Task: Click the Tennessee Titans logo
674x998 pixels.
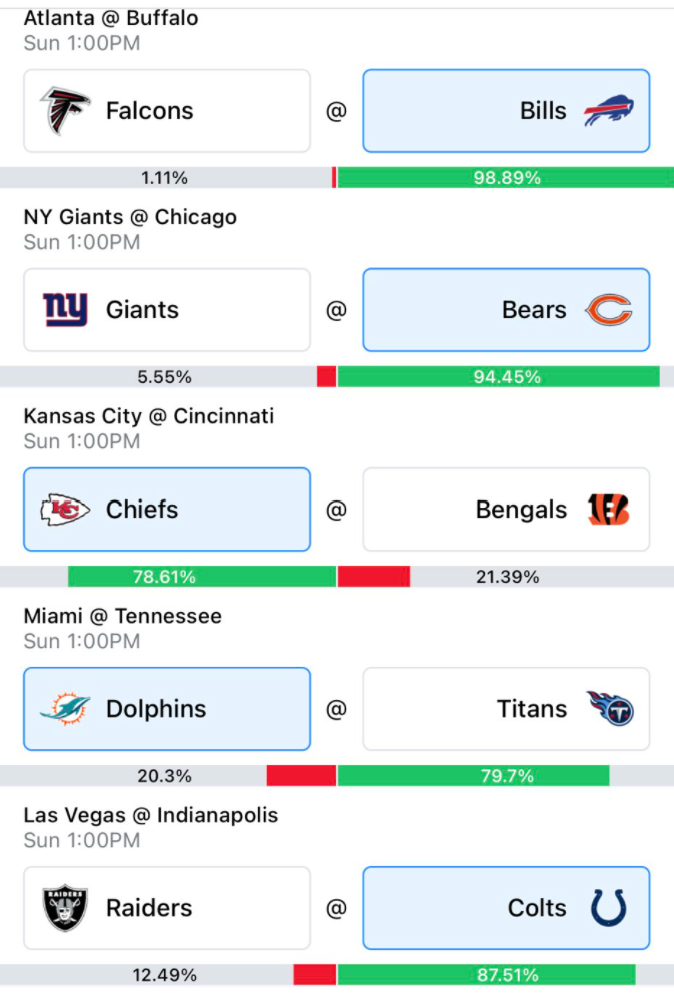Action: (x=610, y=708)
